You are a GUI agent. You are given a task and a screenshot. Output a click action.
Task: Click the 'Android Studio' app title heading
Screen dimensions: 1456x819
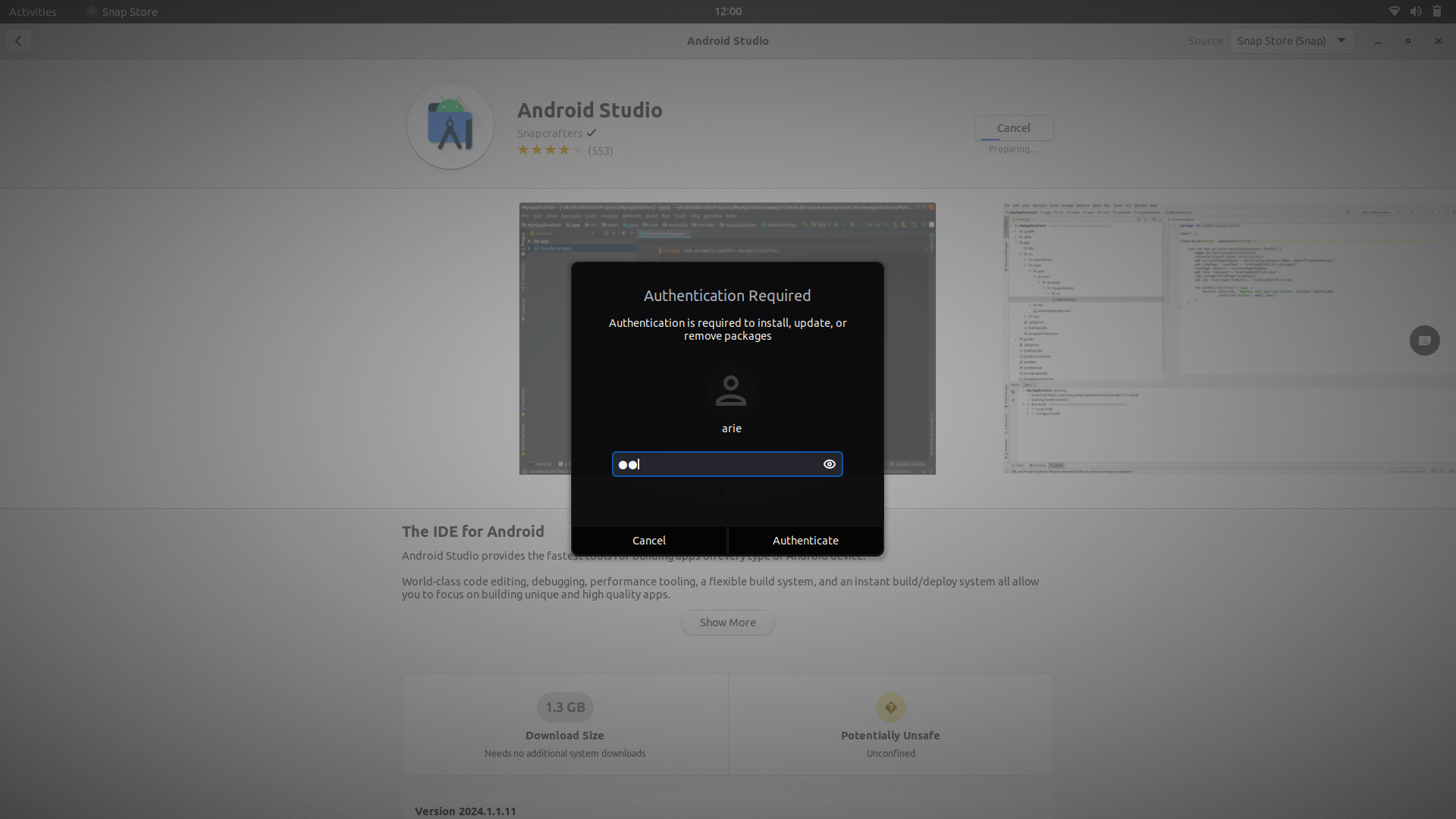[590, 111]
